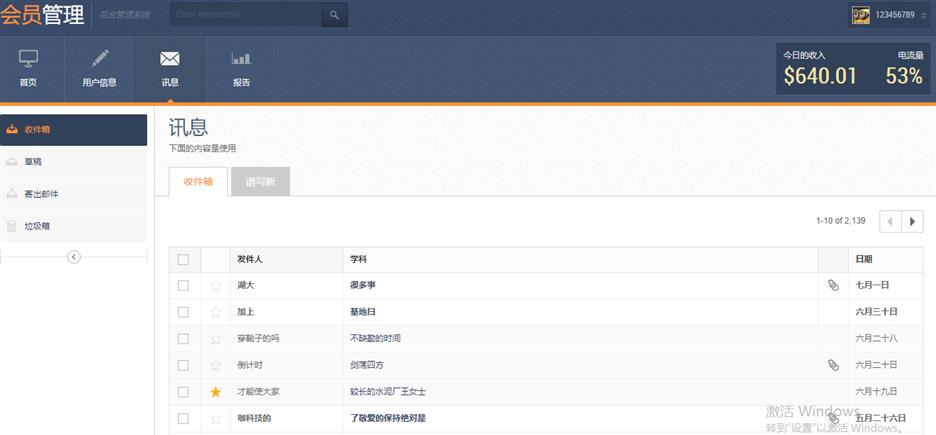Go to the previous page of messages
This screenshot has height=435, width=936.
coord(890,221)
